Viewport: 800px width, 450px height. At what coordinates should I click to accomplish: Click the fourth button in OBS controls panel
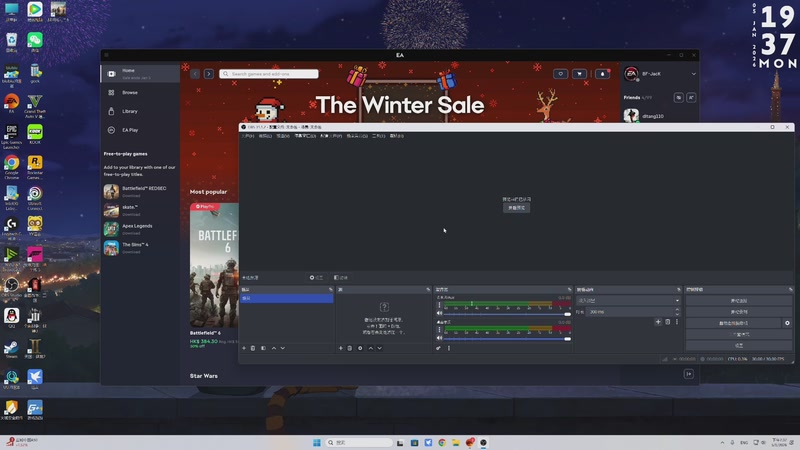(738, 334)
